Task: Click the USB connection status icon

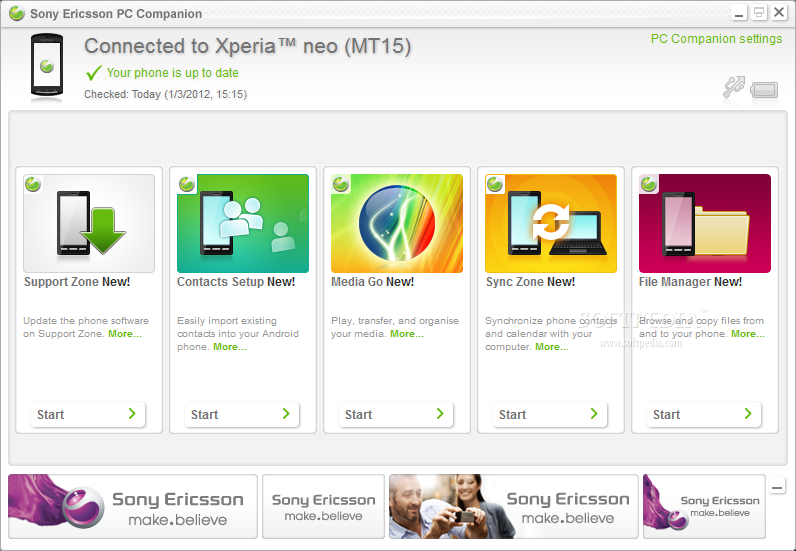Action: pos(734,87)
